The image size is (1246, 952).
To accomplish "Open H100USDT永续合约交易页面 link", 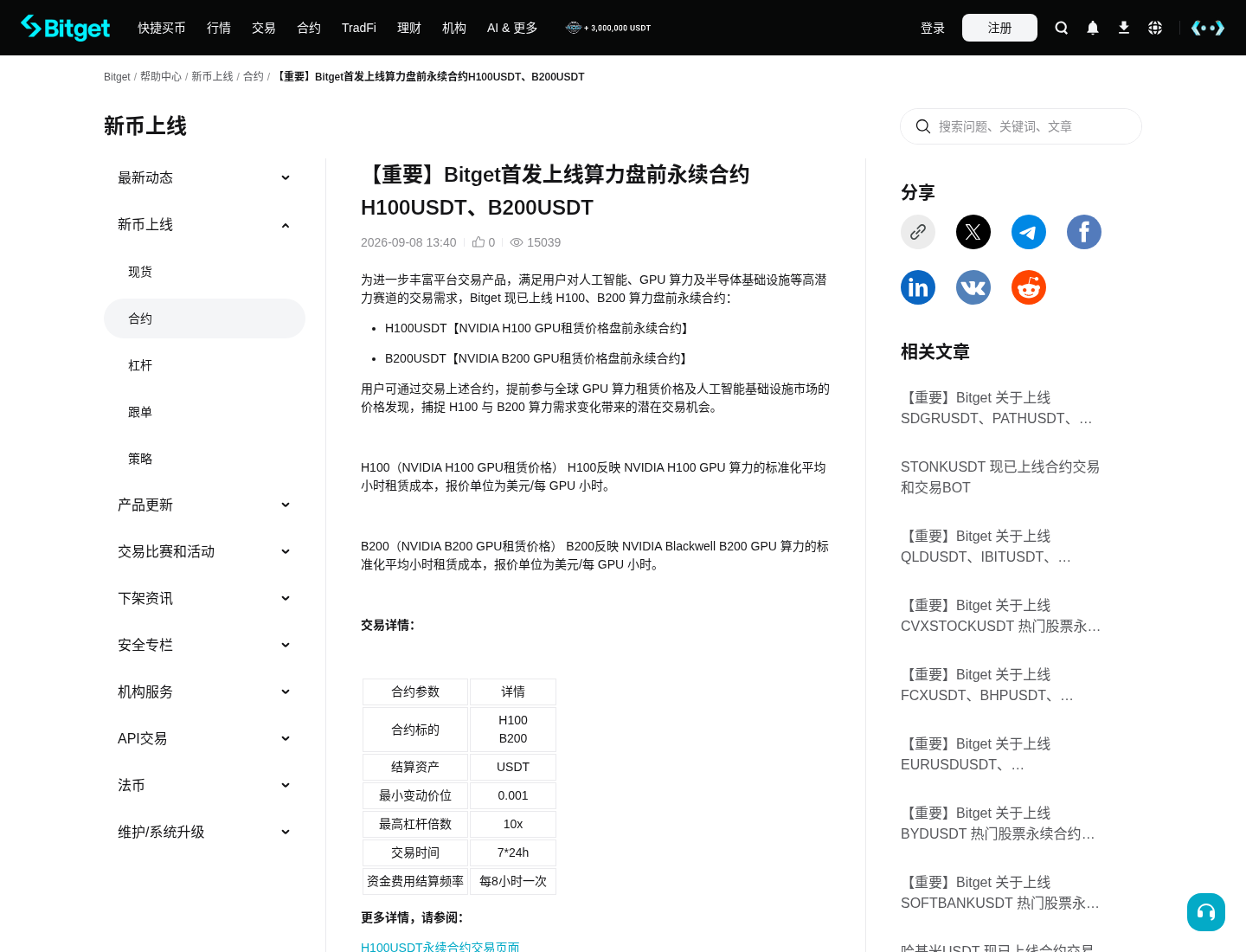I will point(440,947).
